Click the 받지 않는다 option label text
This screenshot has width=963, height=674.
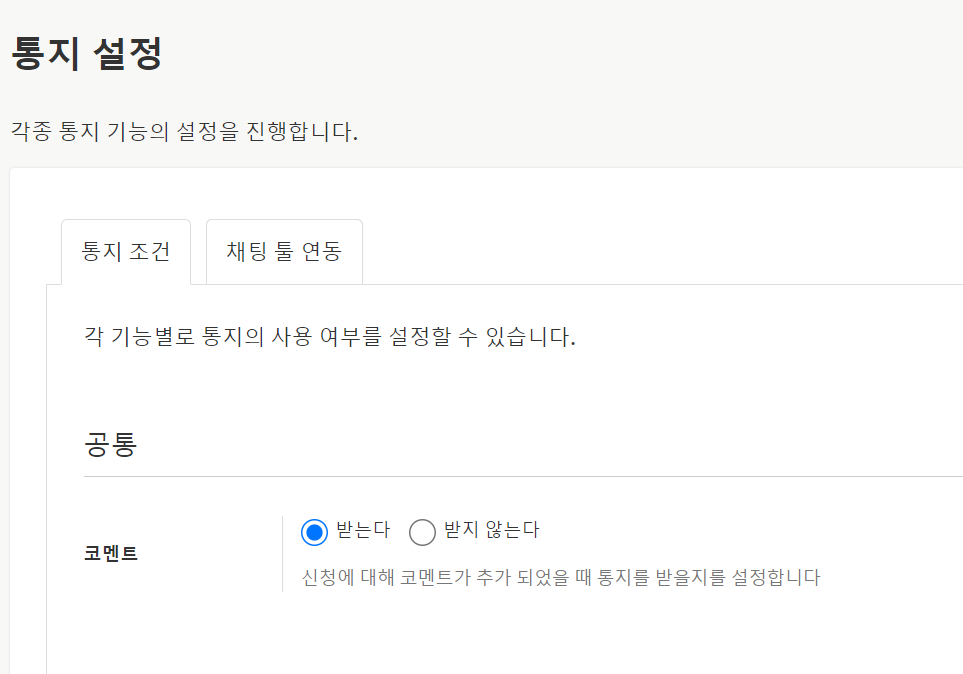pyautogui.click(x=491, y=530)
